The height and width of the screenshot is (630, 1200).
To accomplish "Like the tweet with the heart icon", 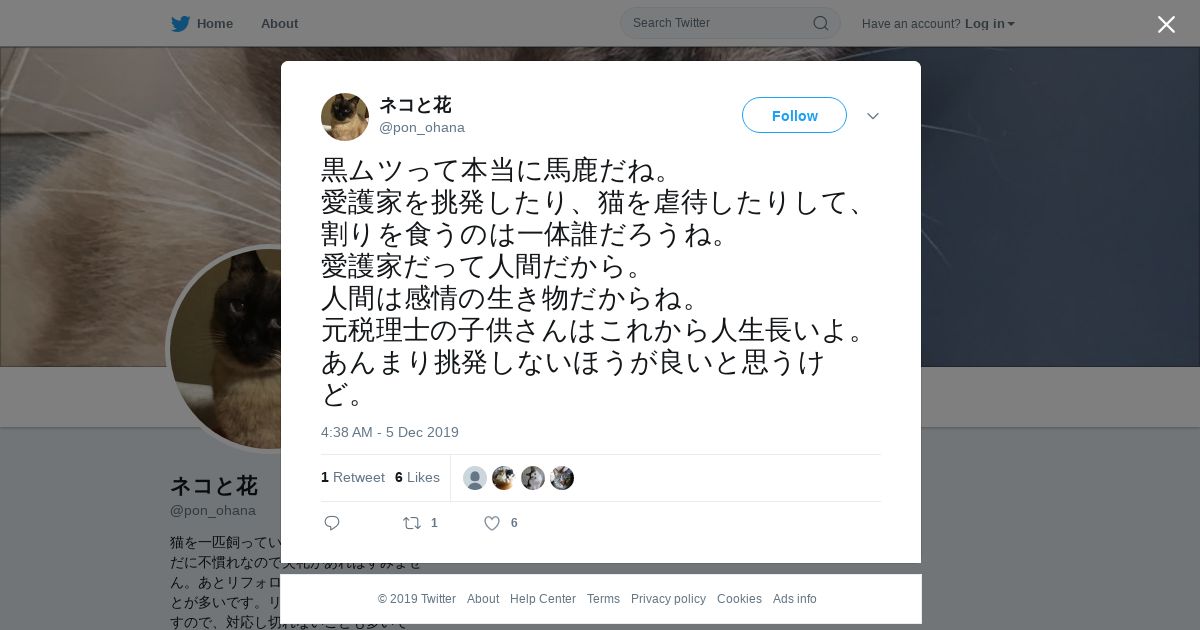I will [492, 523].
